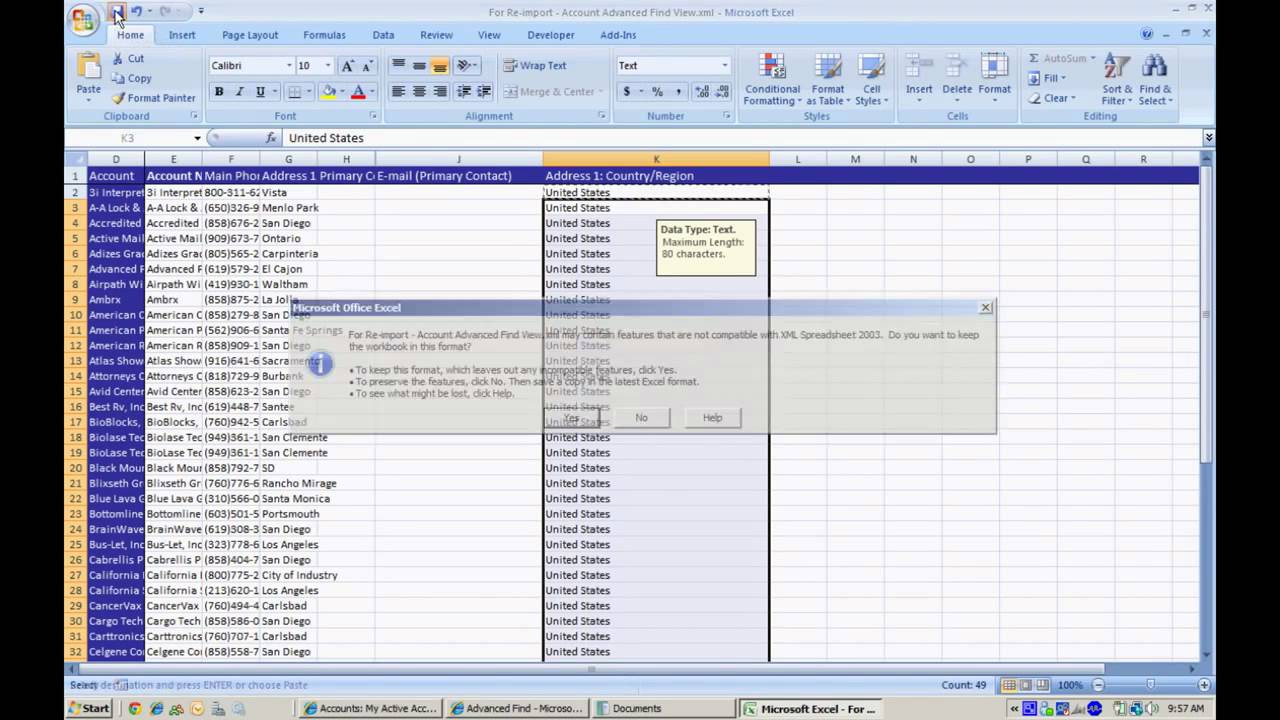Open Find & Select menu
This screenshot has height=720, width=1280.
(1155, 79)
